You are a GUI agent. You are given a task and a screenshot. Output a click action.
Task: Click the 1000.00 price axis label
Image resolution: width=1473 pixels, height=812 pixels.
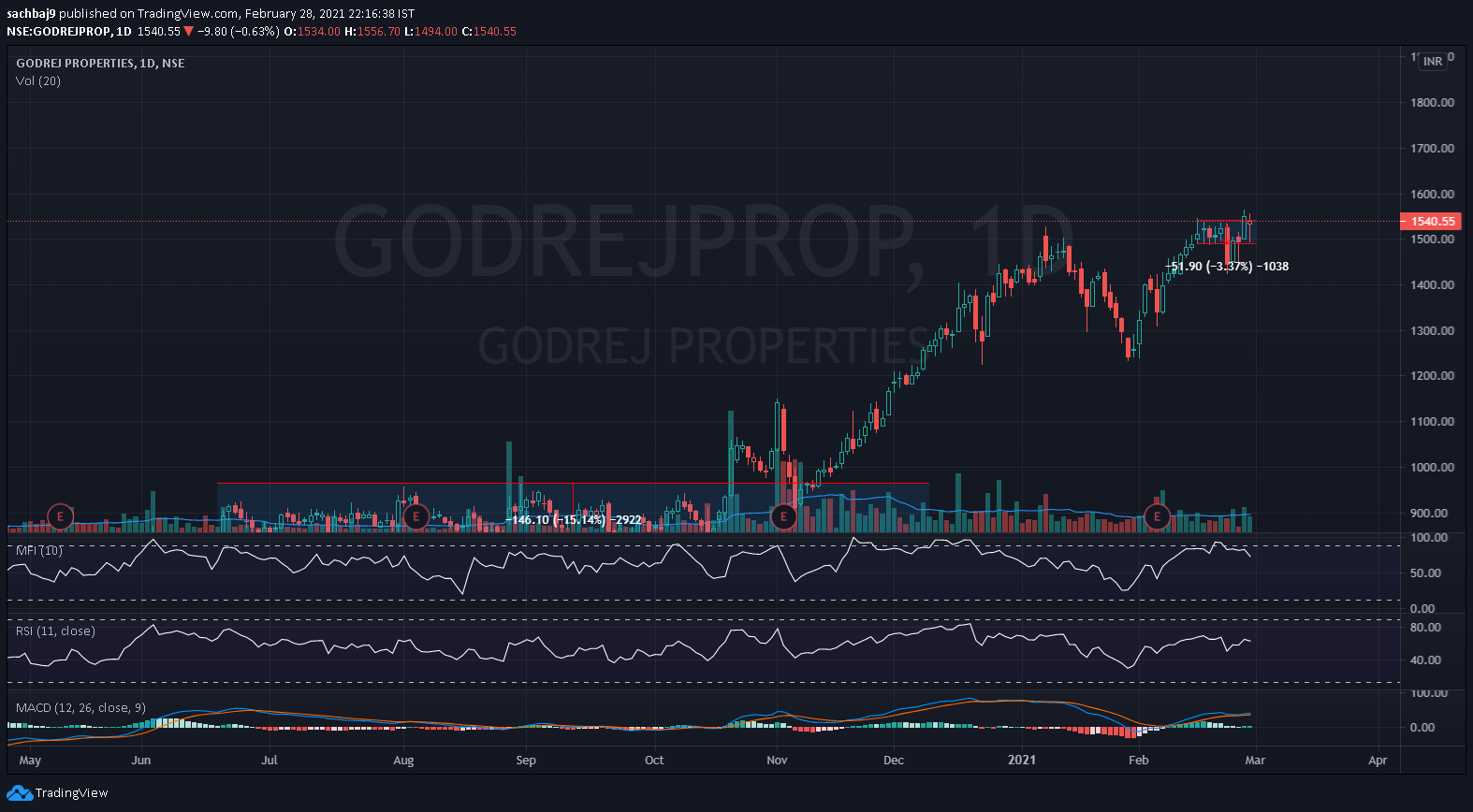point(1433,468)
